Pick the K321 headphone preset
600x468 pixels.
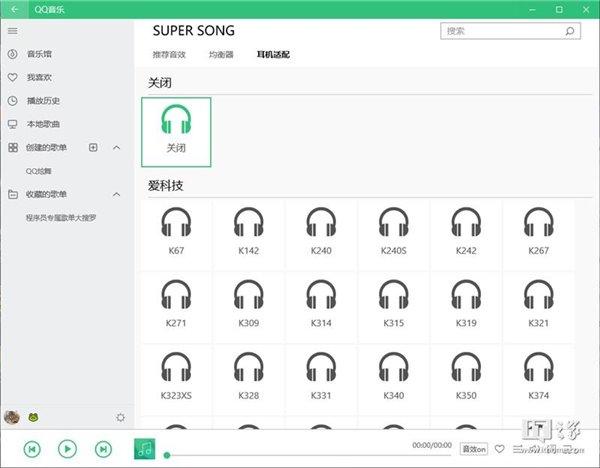point(538,307)
